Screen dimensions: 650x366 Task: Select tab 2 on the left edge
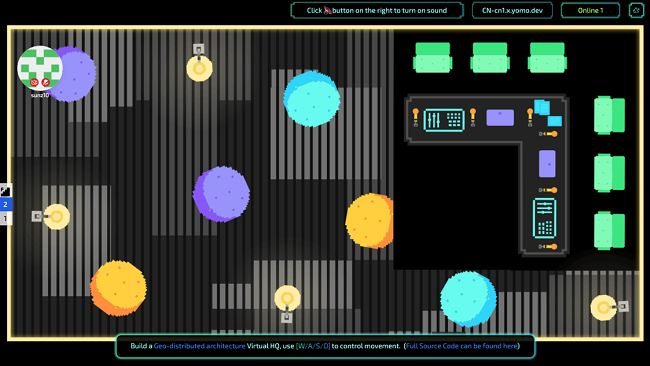tap(5, 204)
